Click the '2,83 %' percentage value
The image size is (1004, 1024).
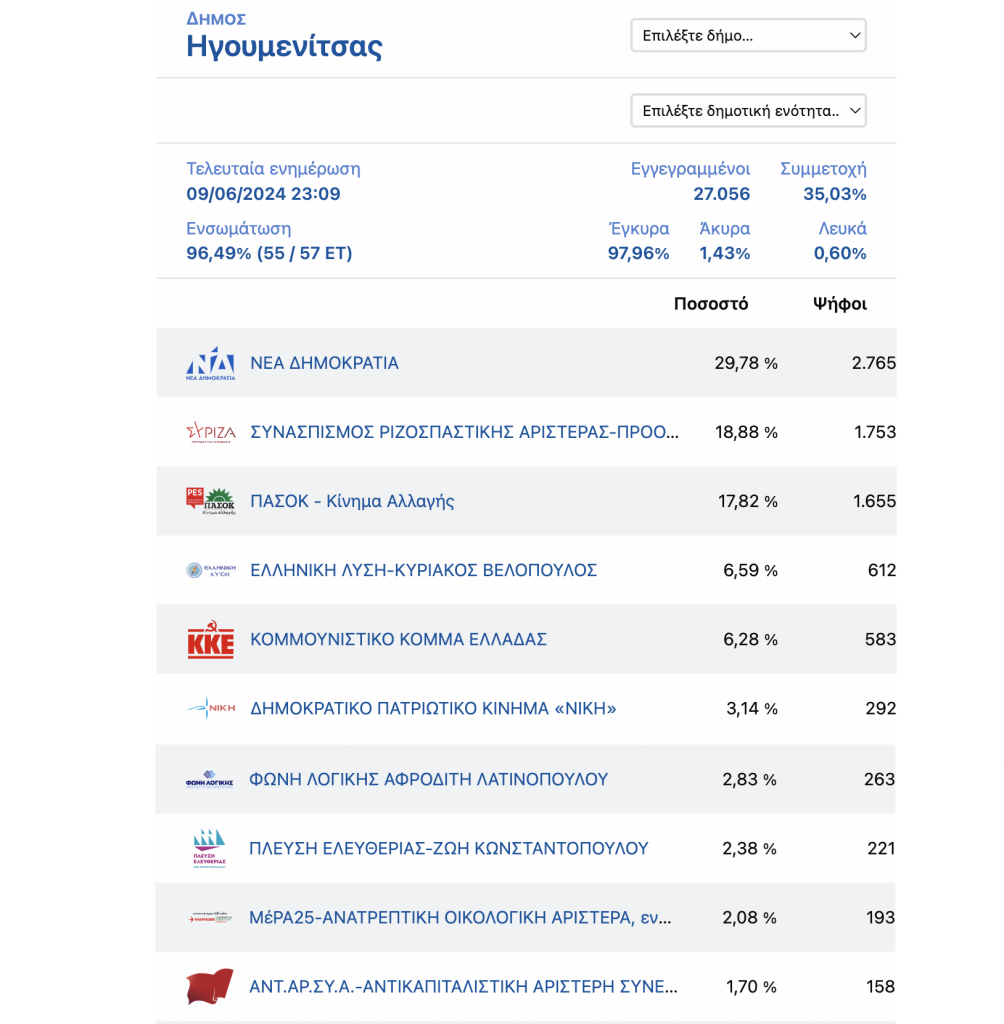point(749,779)
